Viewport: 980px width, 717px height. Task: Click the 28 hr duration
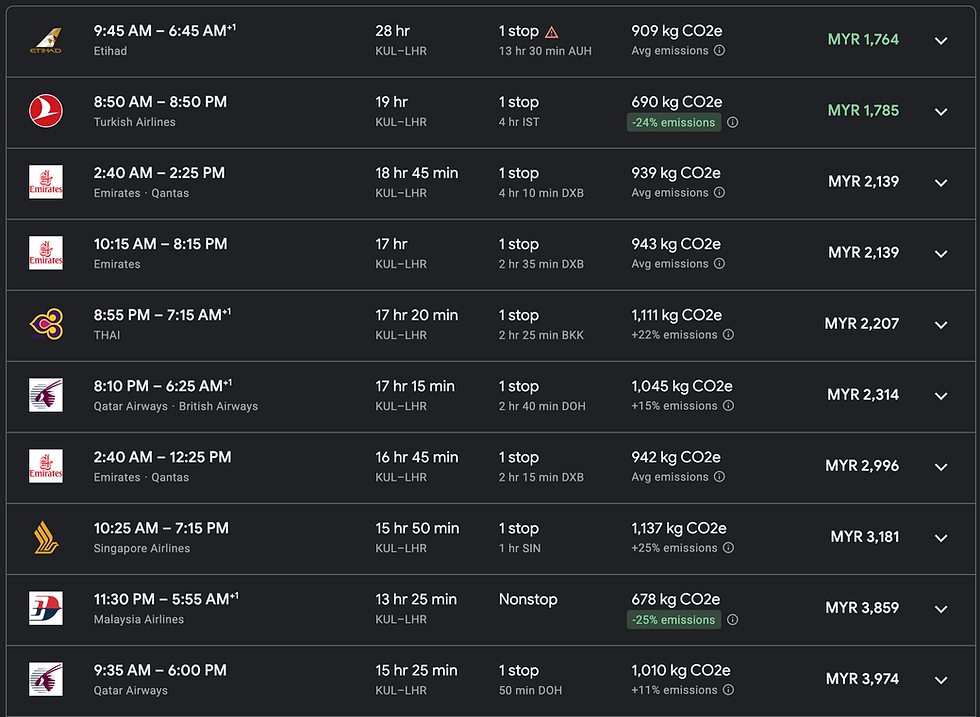(x=392, y=31)
